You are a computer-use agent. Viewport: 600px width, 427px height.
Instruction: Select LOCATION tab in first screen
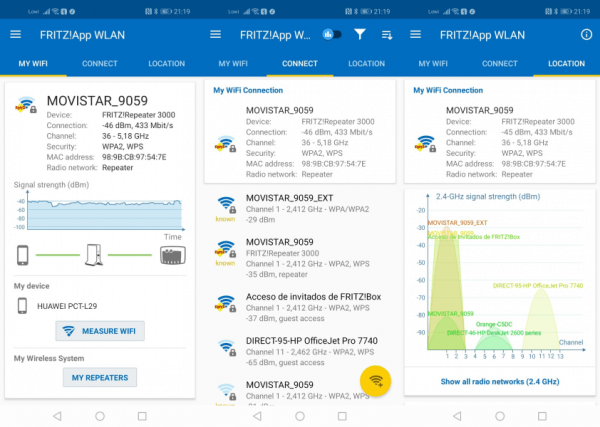(166, 64)
